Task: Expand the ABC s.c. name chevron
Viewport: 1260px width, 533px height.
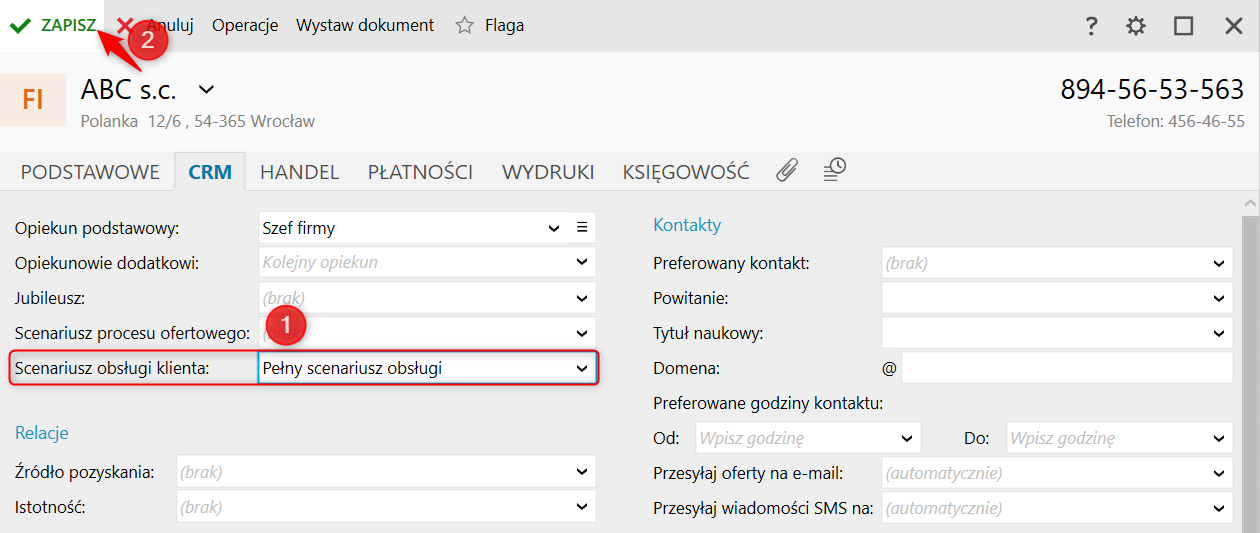Action: click(206, 90)
